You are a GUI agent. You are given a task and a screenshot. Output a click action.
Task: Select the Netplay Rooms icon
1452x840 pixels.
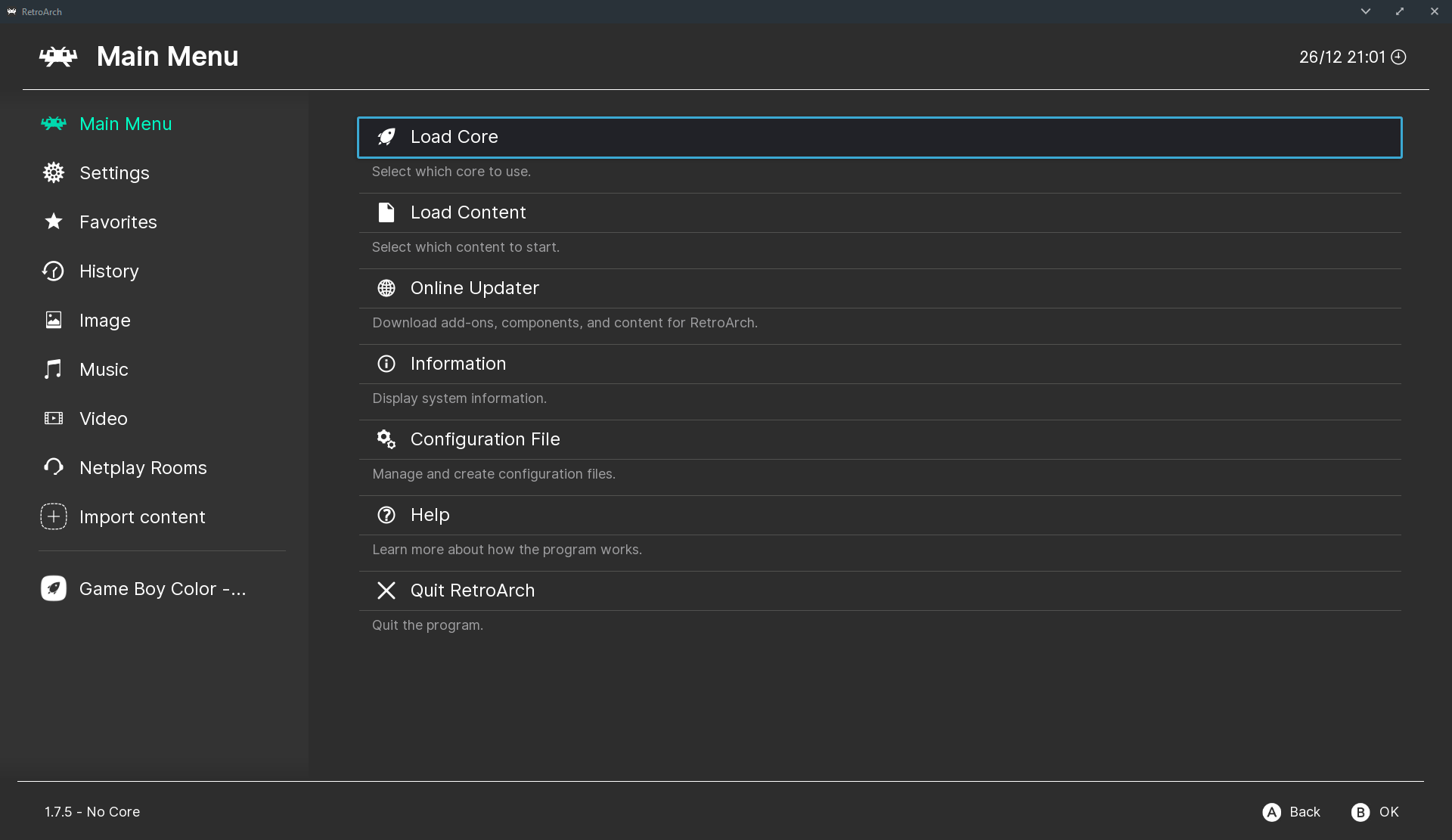[x=53, y=467]
